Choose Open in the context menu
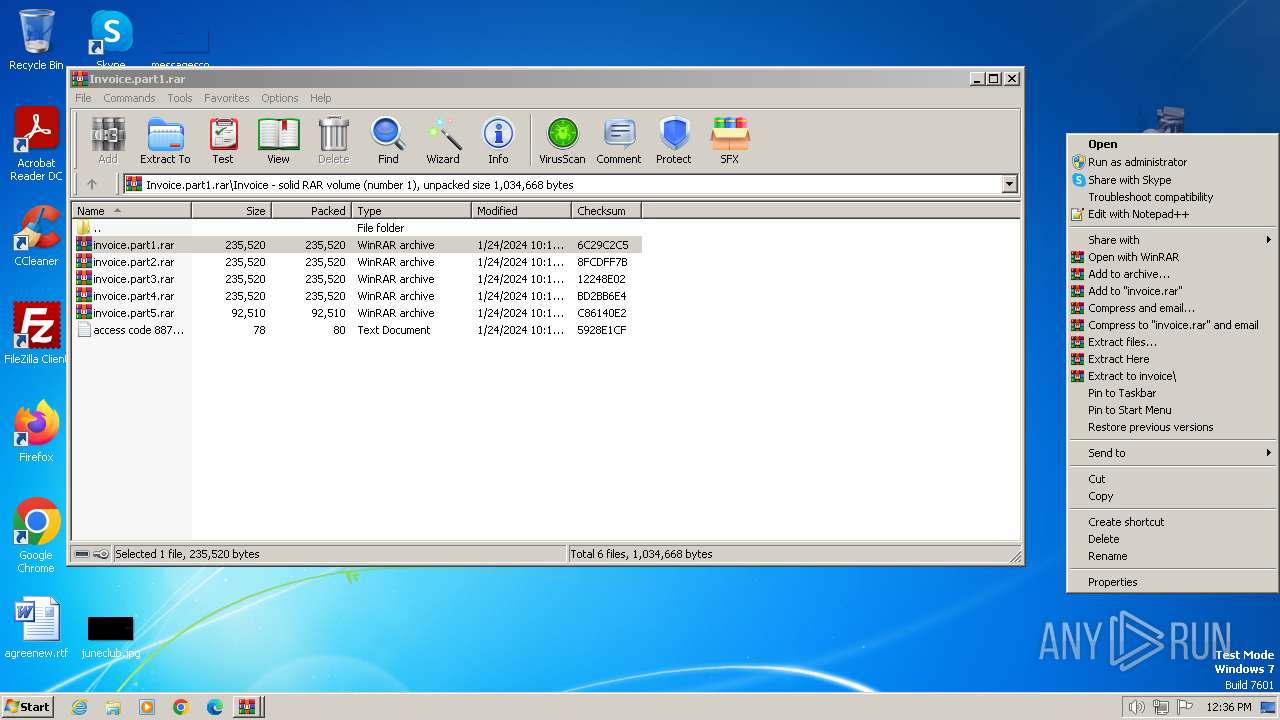This screenshot has height=720, width=1280. [1173, 144]
